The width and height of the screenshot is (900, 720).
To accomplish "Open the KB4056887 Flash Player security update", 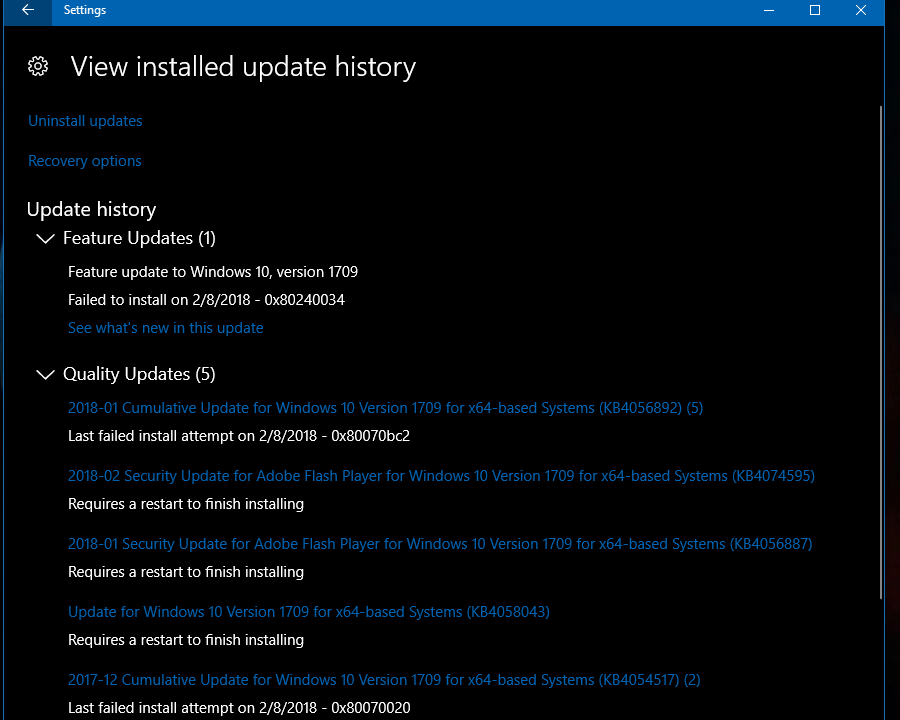I will [440, 544].
